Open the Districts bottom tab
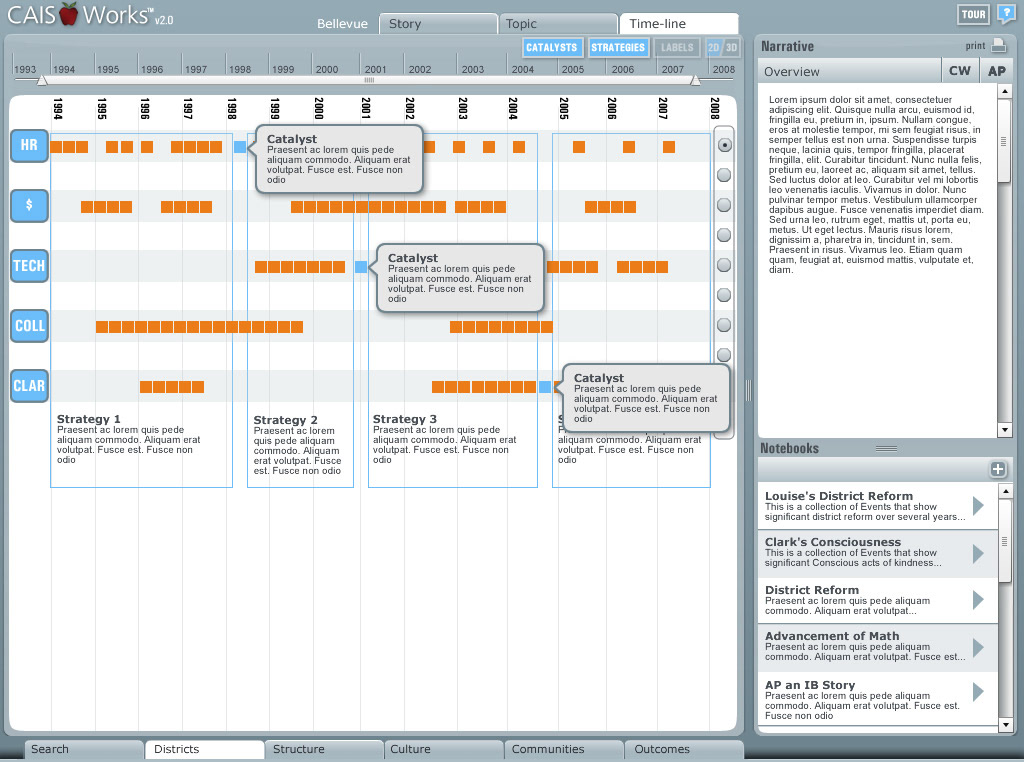The image size is (1024, 762). coord(204,750)
